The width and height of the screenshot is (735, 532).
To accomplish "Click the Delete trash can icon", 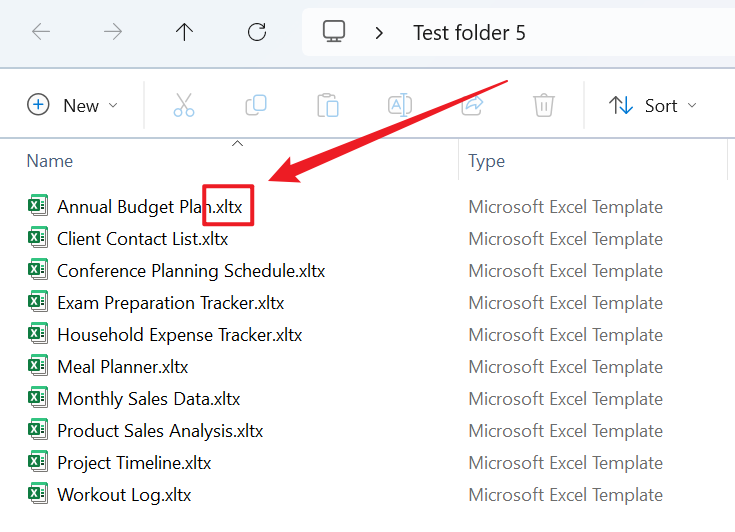I will click(544, 105).
